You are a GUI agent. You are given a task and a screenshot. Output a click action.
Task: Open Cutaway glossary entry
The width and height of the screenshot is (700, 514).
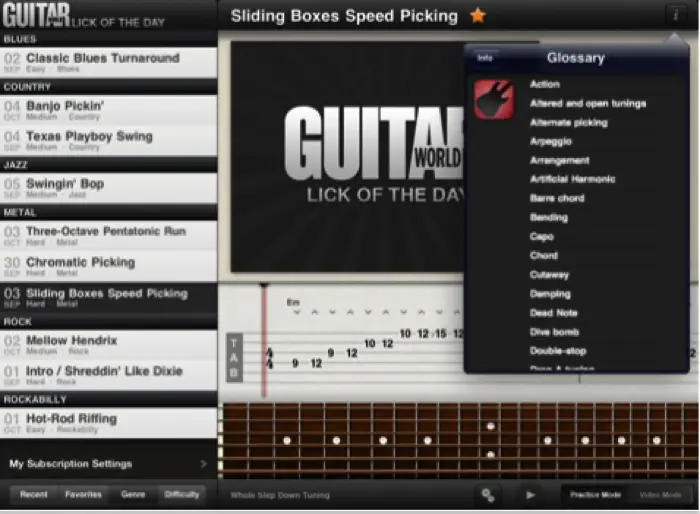549,275
